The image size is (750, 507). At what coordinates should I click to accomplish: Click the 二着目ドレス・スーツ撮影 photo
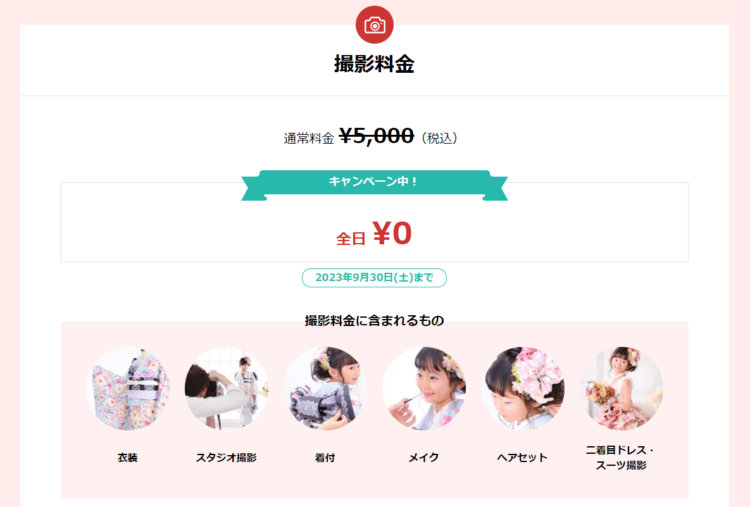(621, 388)
